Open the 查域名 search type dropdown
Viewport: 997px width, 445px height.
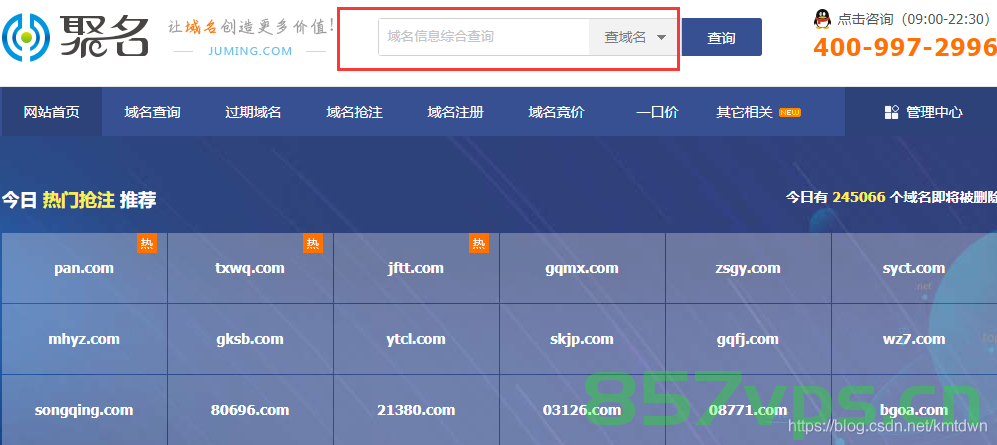634,38
